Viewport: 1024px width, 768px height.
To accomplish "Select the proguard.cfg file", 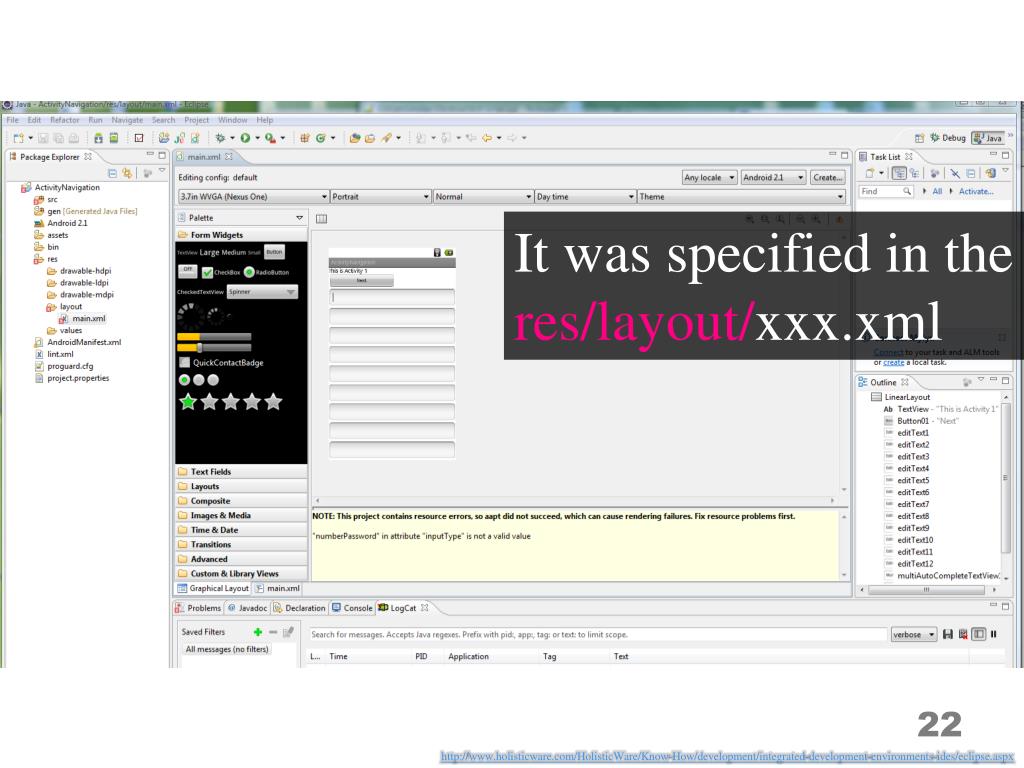I will point(64,366).
